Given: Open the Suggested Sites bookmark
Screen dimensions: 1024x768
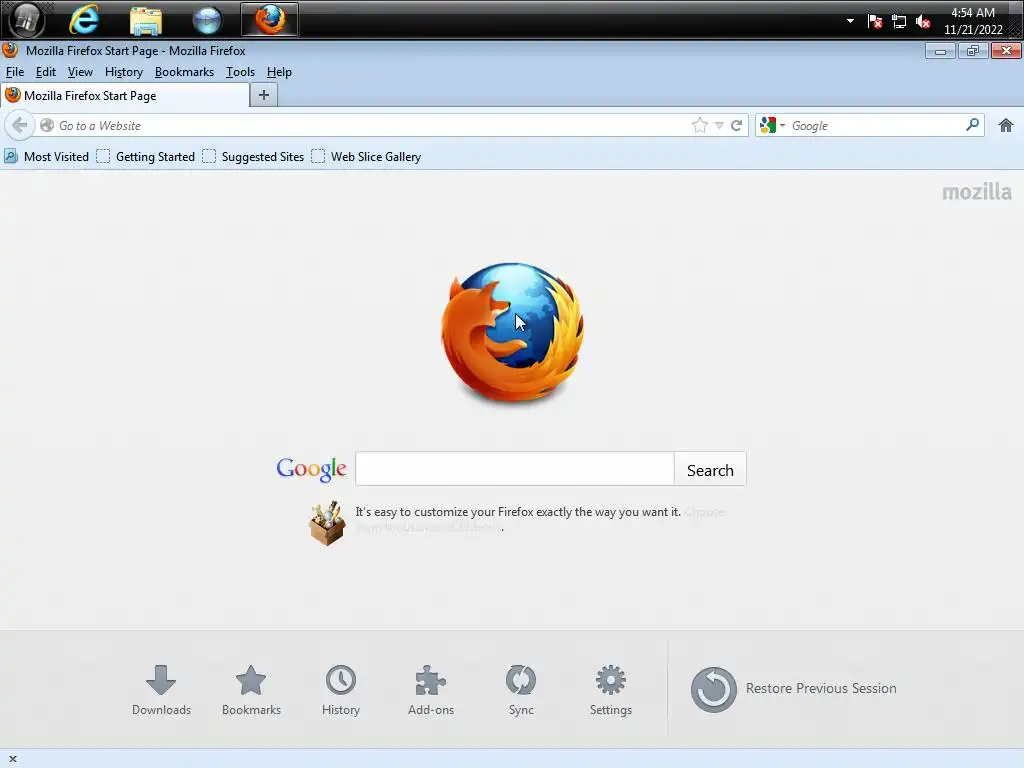Looking at the screenshot, I should (253, 157).
